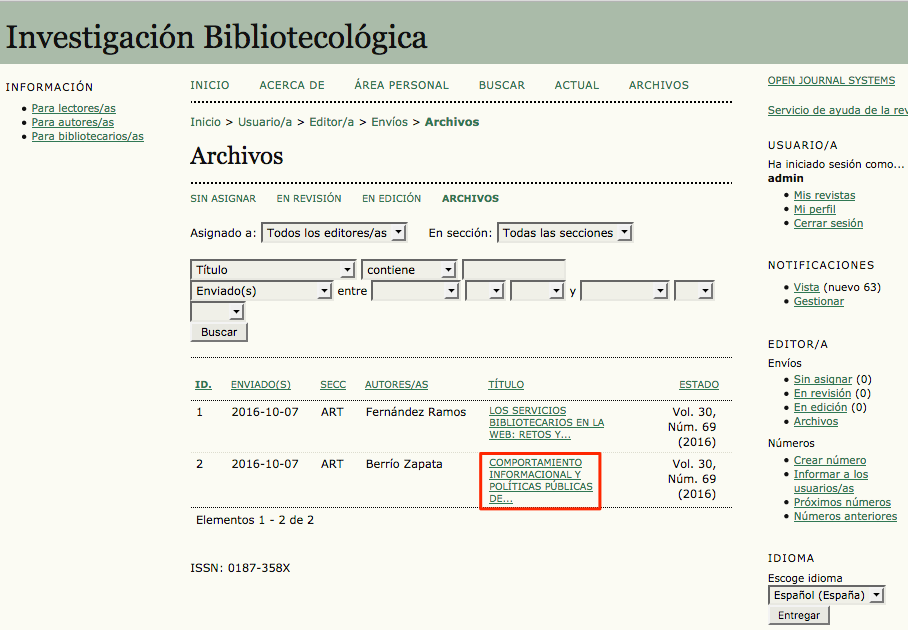Open 'Los servicios bibliotecarios en la web' article
Screen dimensions: 908x630
tap(546, 423)
